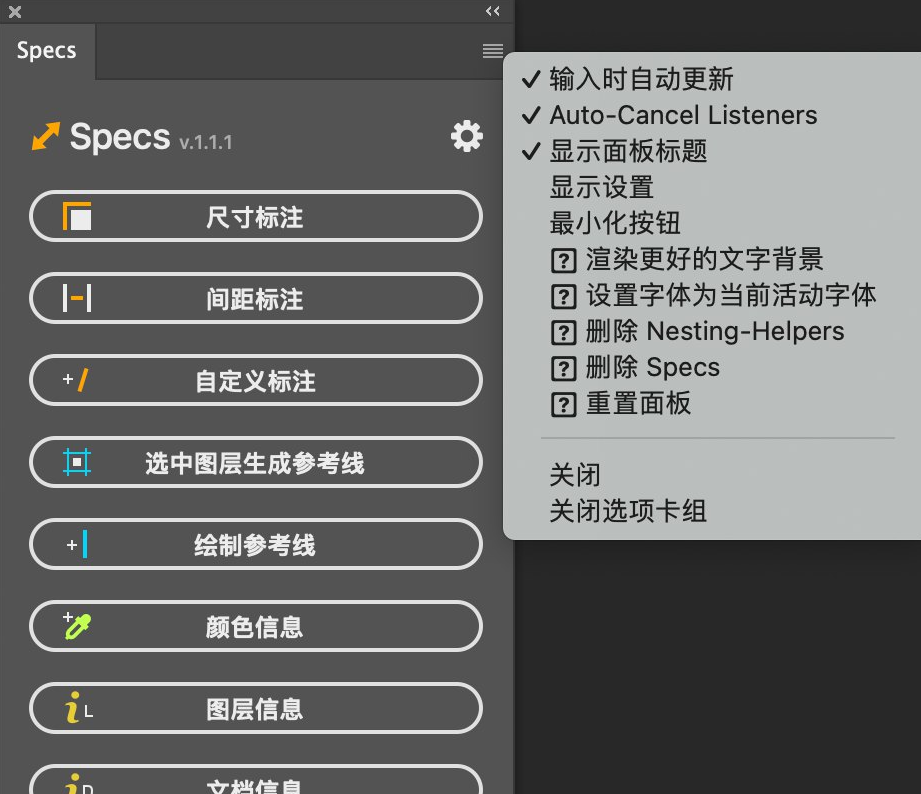Viewport: 921px width, 794px height.
Task: Click the 尺寸标注 dimension icon
Action: click(77, 217)
